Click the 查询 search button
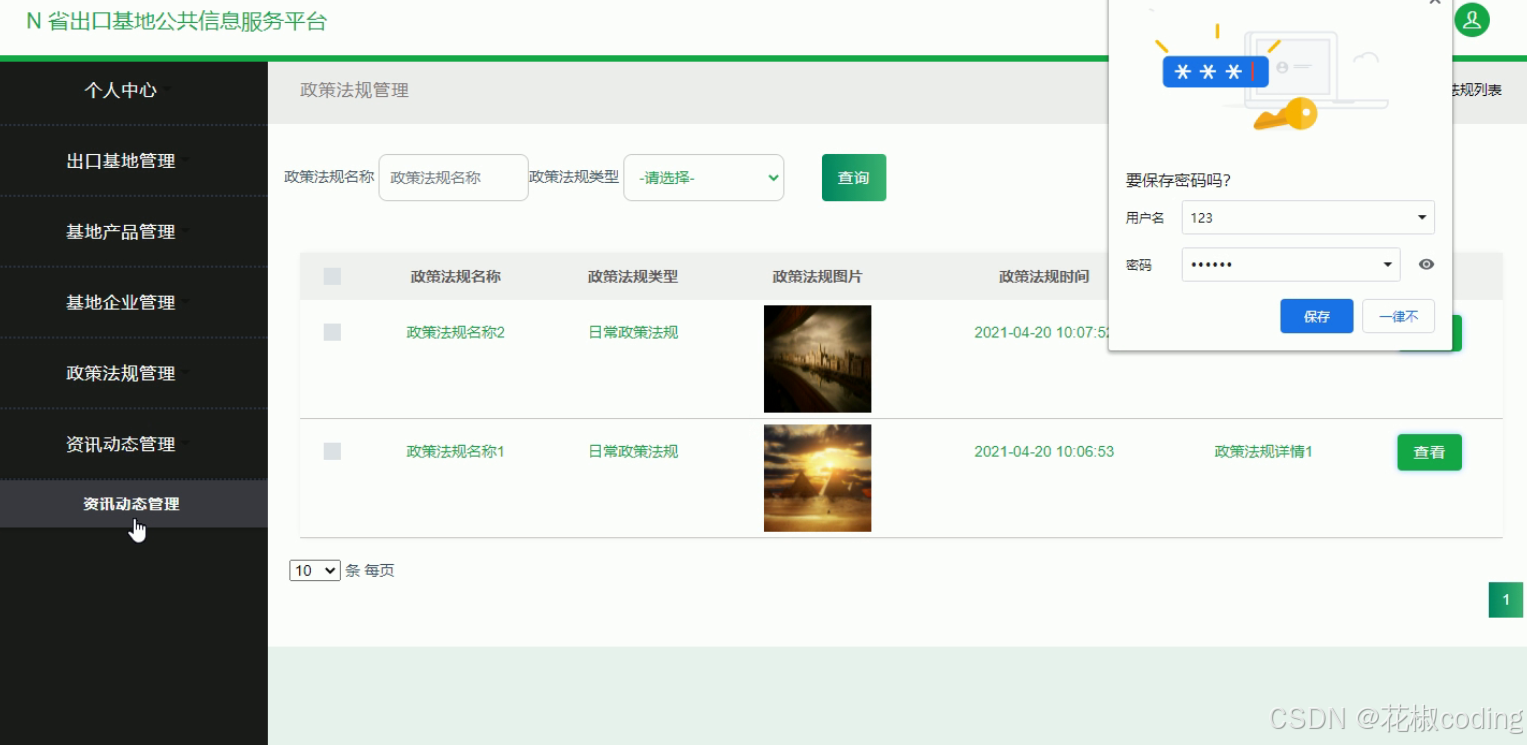 854,178
